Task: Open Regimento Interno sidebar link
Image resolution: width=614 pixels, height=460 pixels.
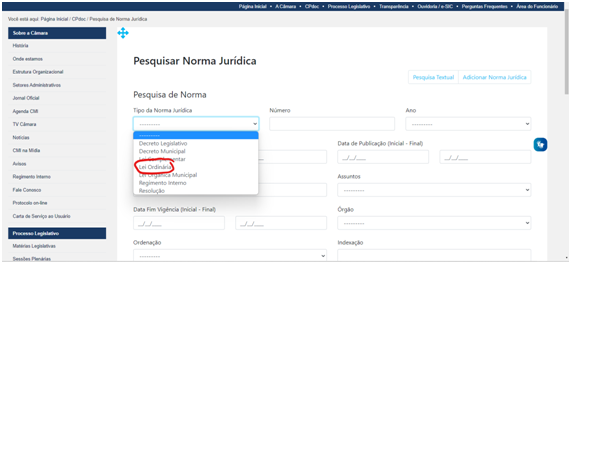Action: 32,176
